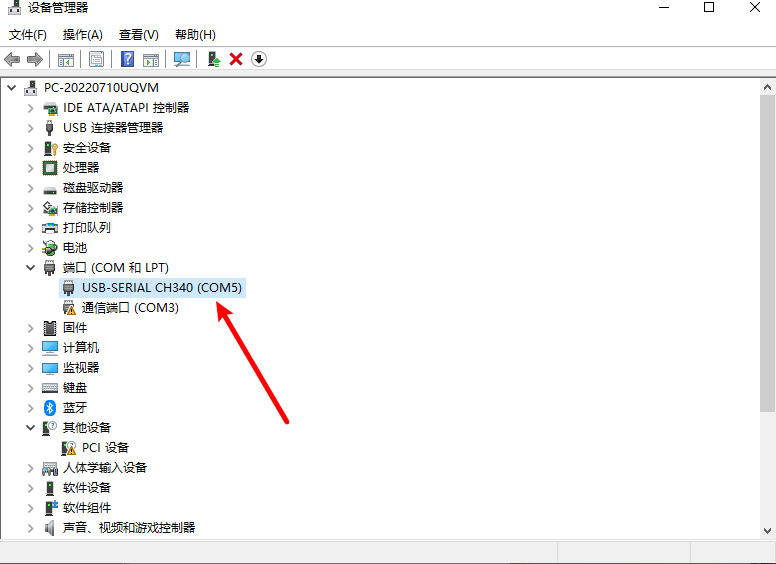776x564 pixels.
Task: Expand the 处理器 category arrow
Action: tap(30, 167)
